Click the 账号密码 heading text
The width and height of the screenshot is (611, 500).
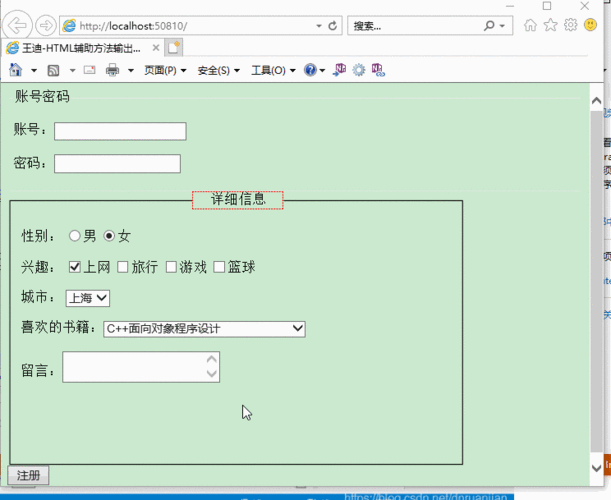(x=42, y=96)
